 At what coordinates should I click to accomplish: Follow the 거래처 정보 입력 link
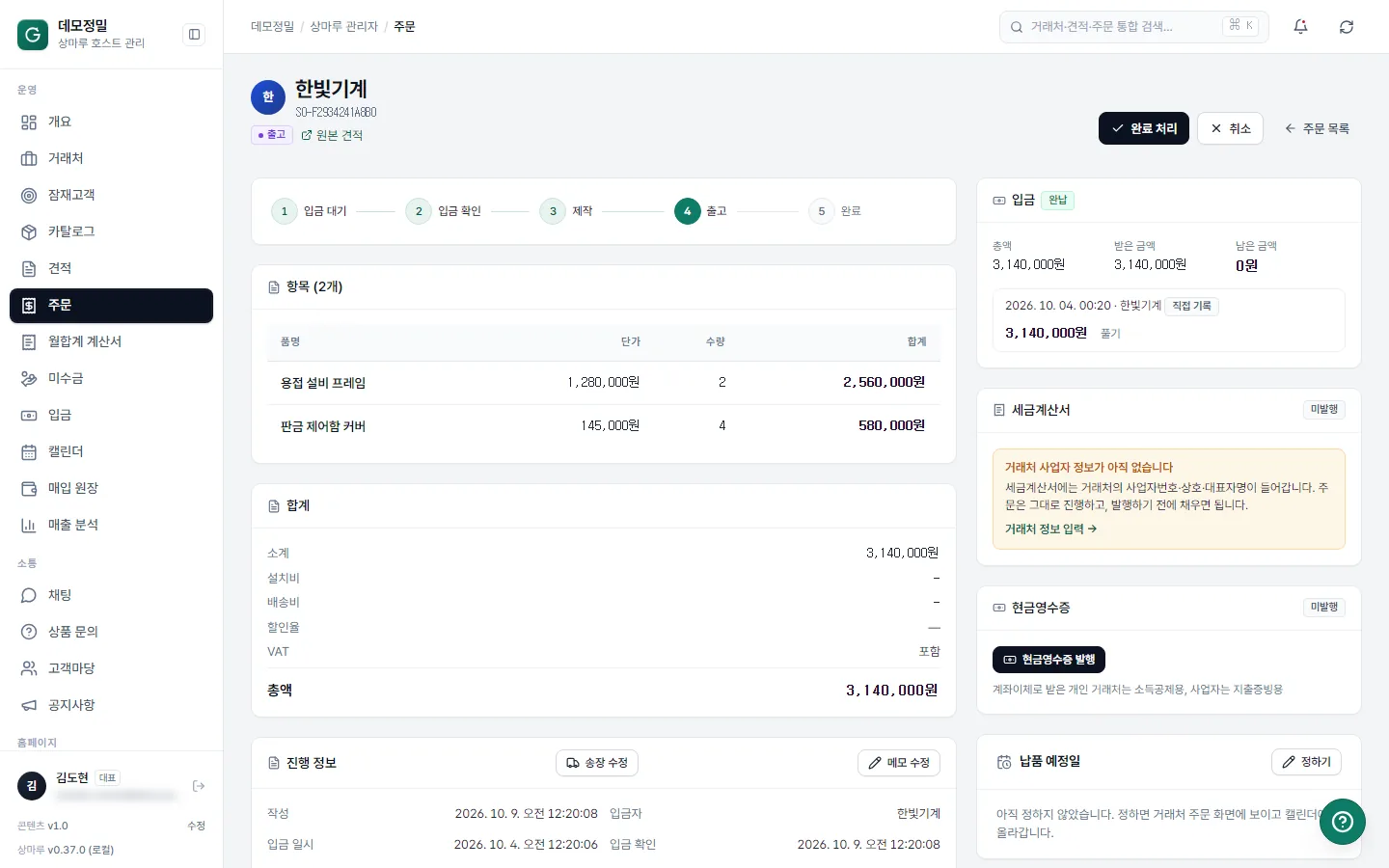coord(1050,529)
